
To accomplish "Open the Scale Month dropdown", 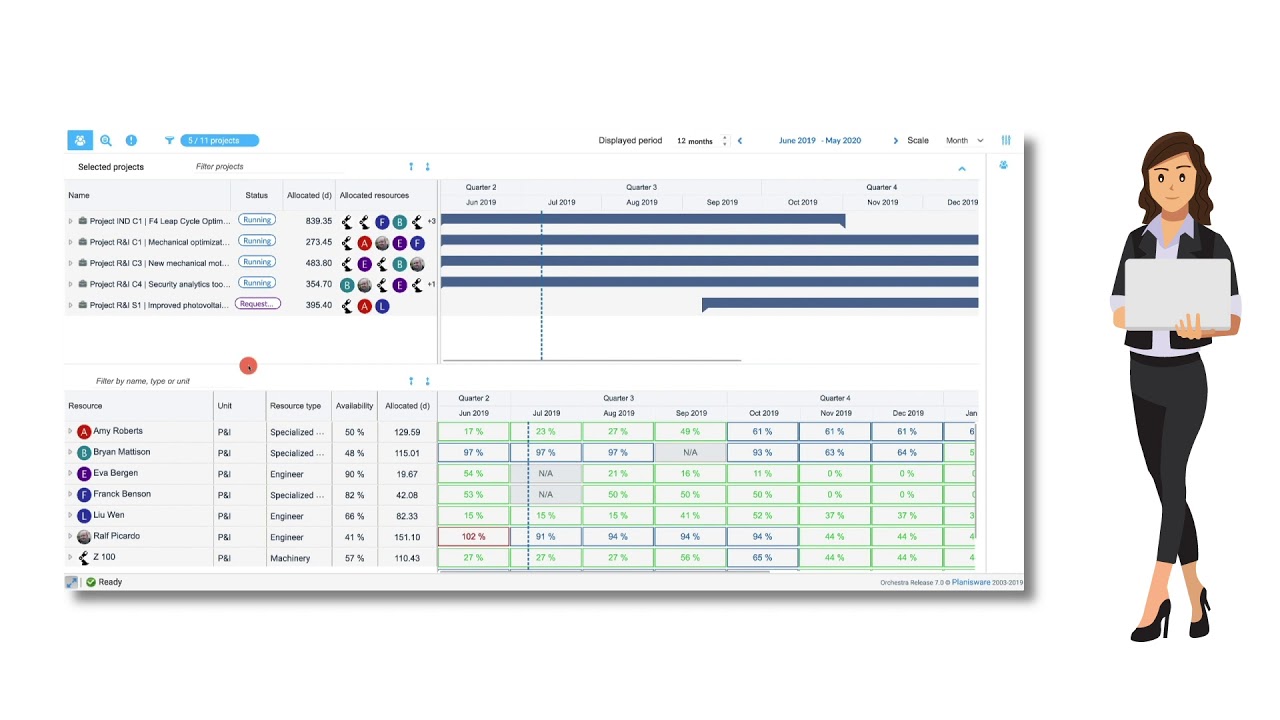I will point(964,141).
